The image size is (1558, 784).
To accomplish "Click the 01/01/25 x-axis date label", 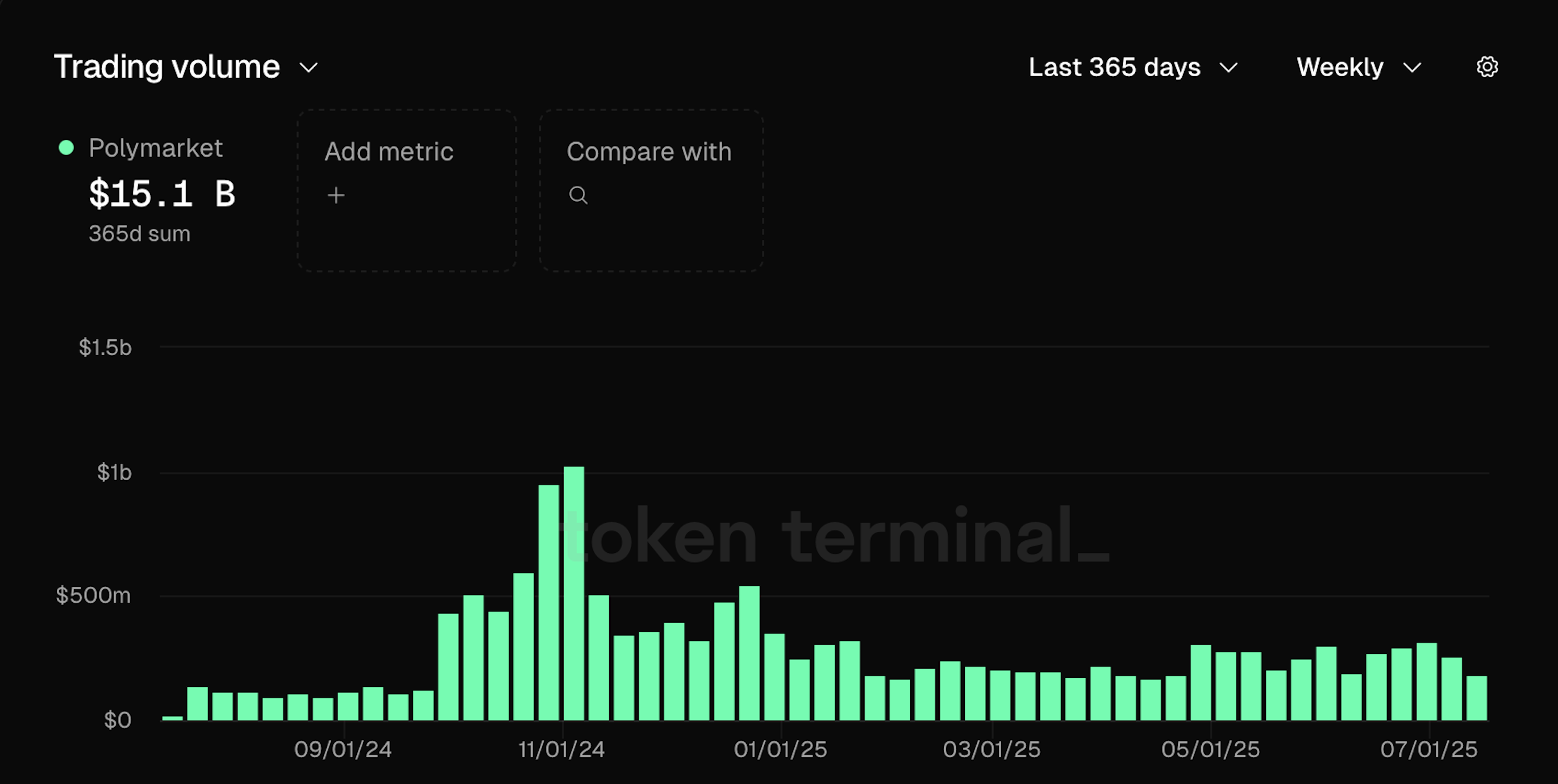I will tap(780, 749).
